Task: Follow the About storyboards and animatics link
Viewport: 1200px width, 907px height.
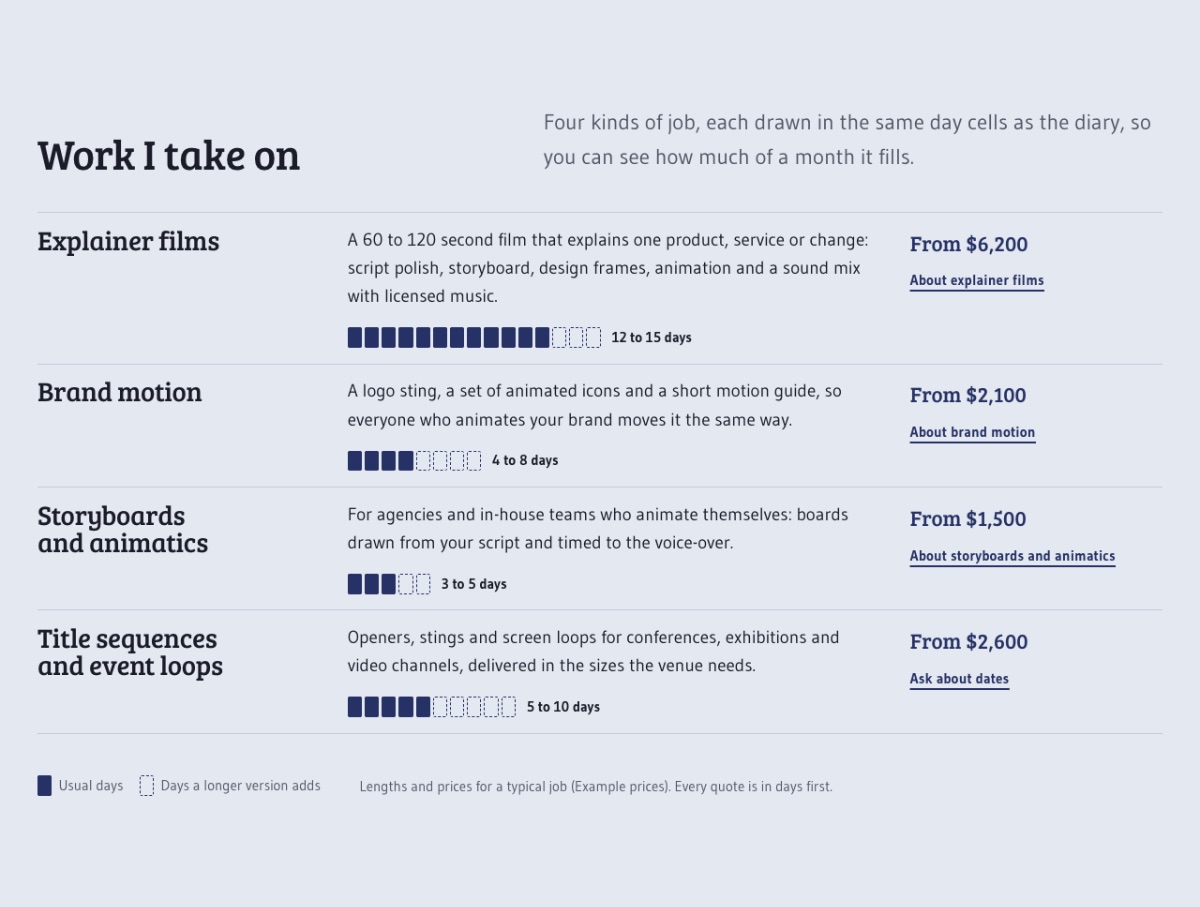Action: coord(1012,556)
